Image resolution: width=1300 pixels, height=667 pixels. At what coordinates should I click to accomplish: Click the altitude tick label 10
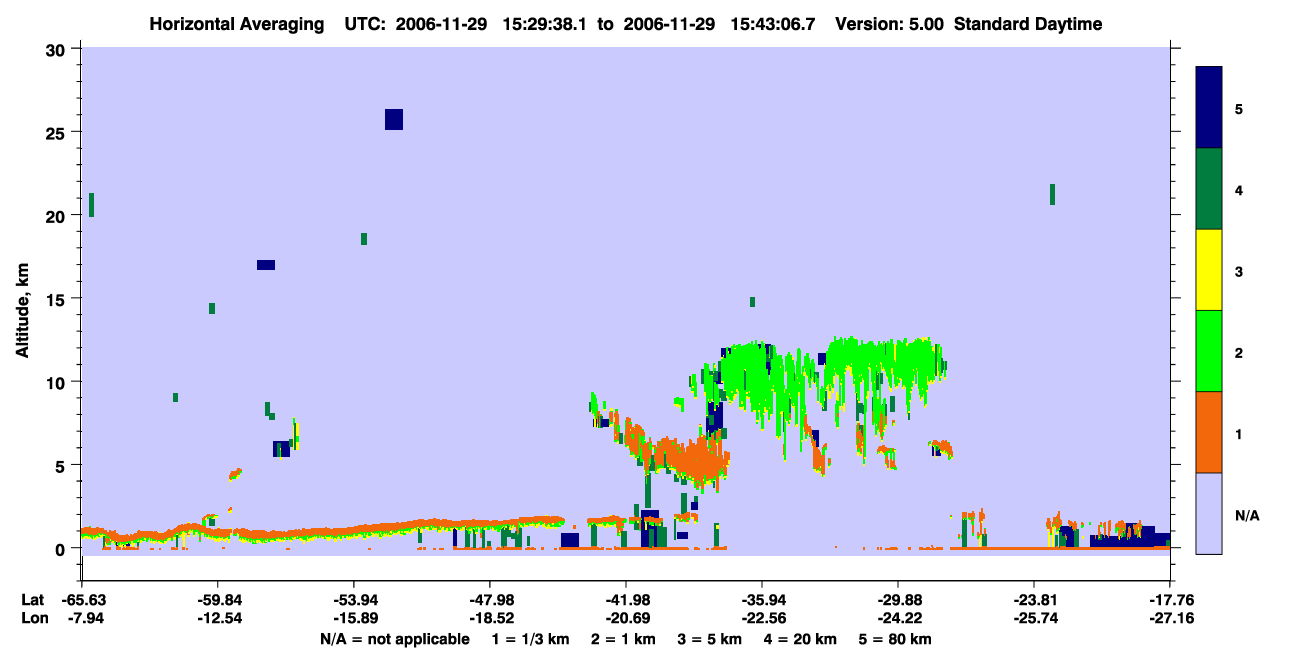click(x=58, y=382)
